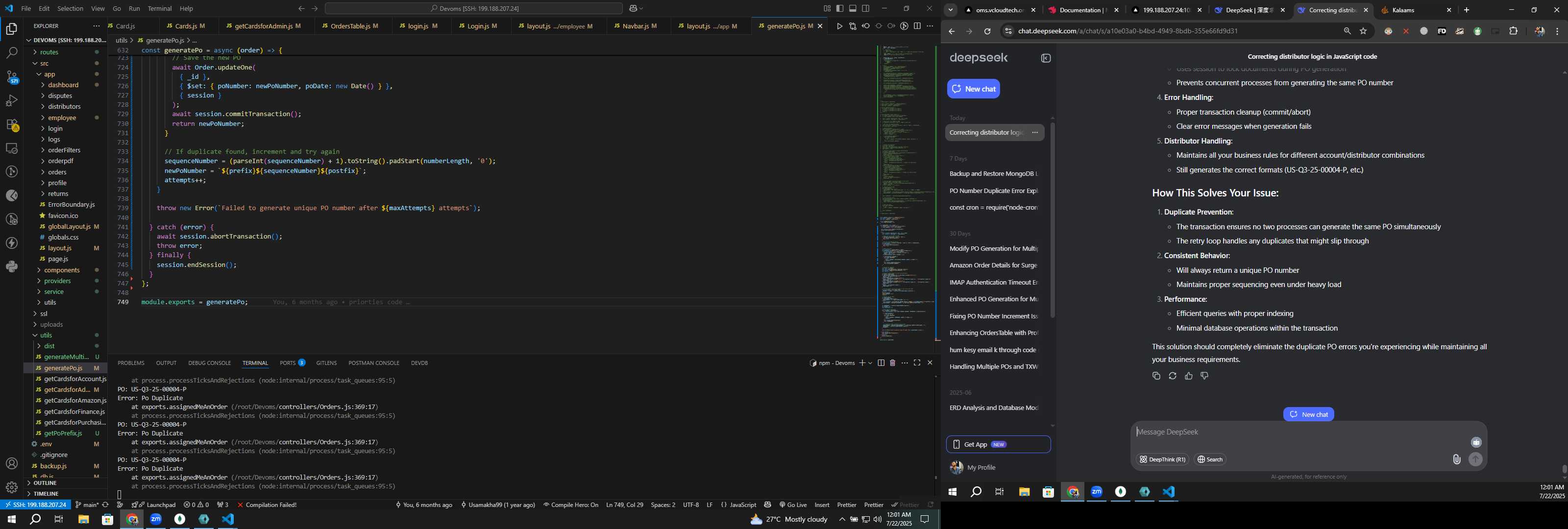This screenshot has width=1568, height=529.
Task: Open Python icon in VS Code activity bar
Action: click(12, 266)
